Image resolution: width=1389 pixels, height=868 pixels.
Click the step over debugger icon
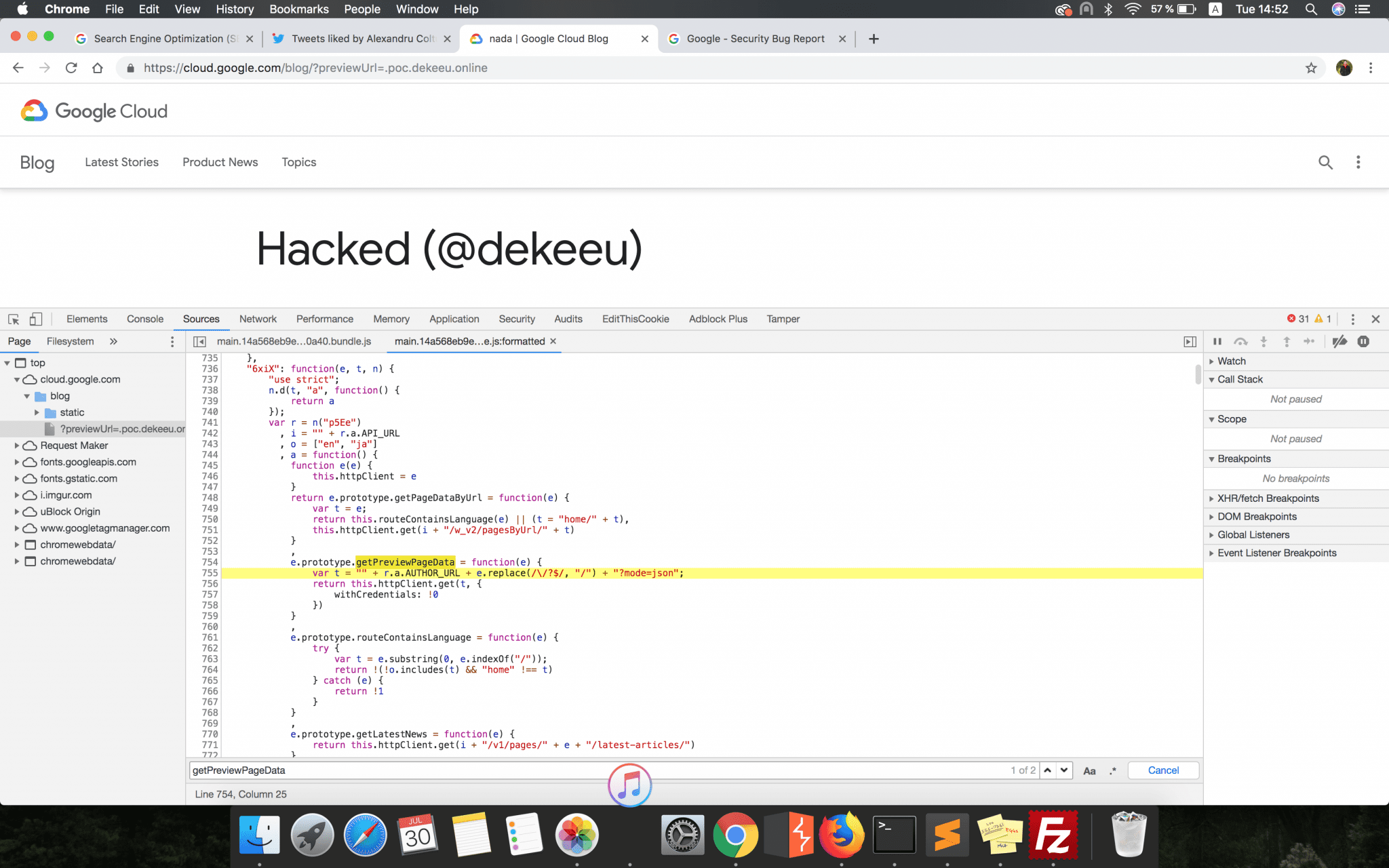(1240, 341)
